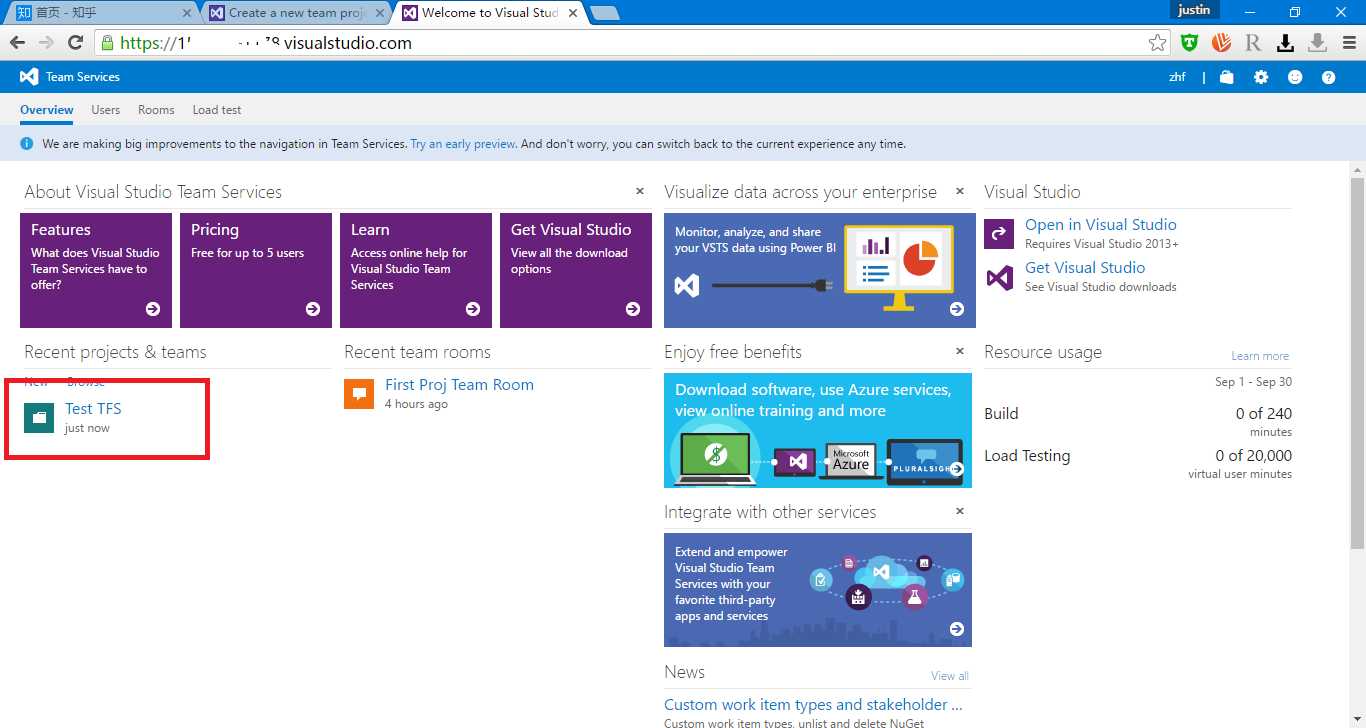Click the Get Visual Studio logo icon

point(999,277)
